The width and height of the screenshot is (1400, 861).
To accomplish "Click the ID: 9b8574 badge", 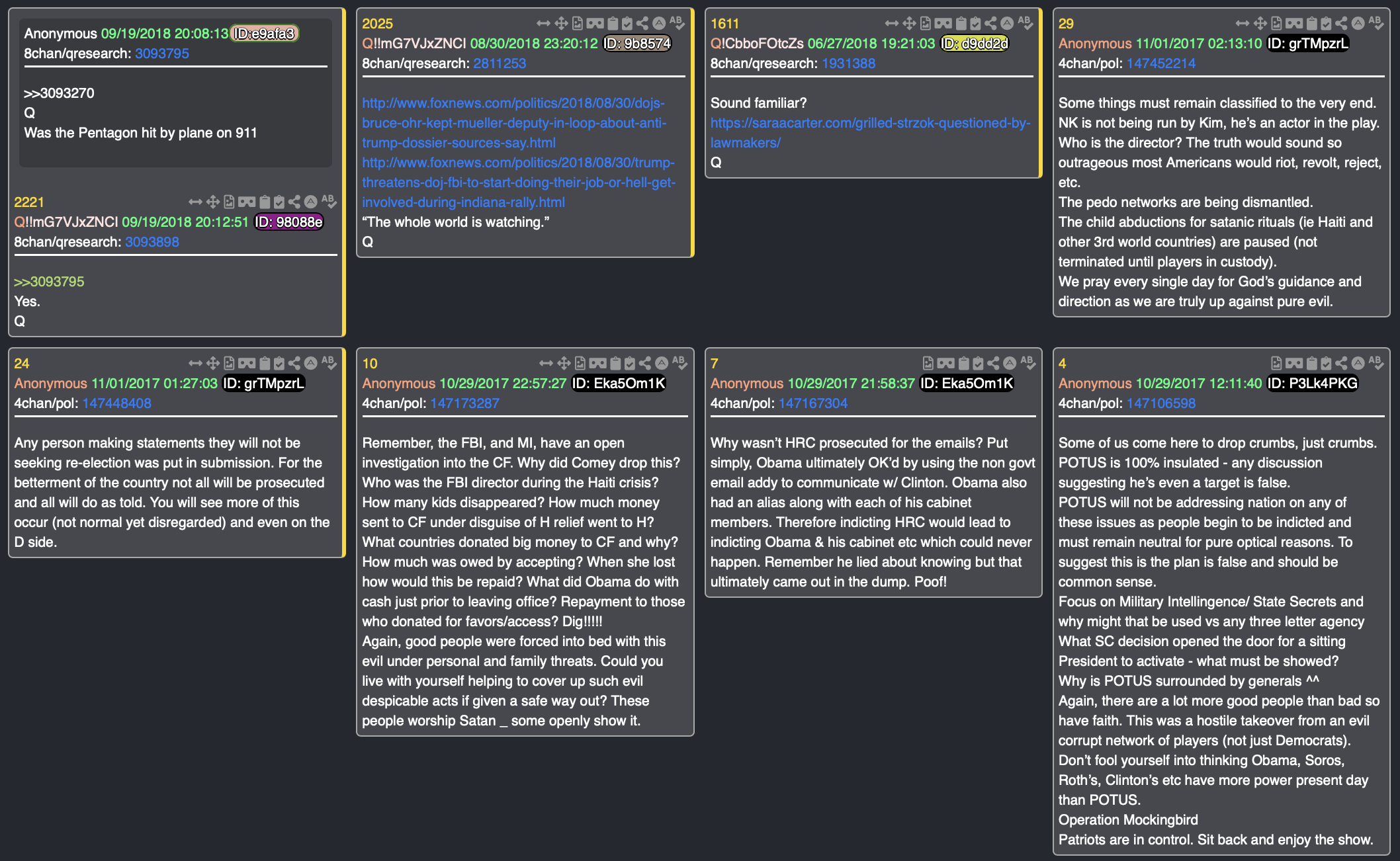I will tap(638, 44).
